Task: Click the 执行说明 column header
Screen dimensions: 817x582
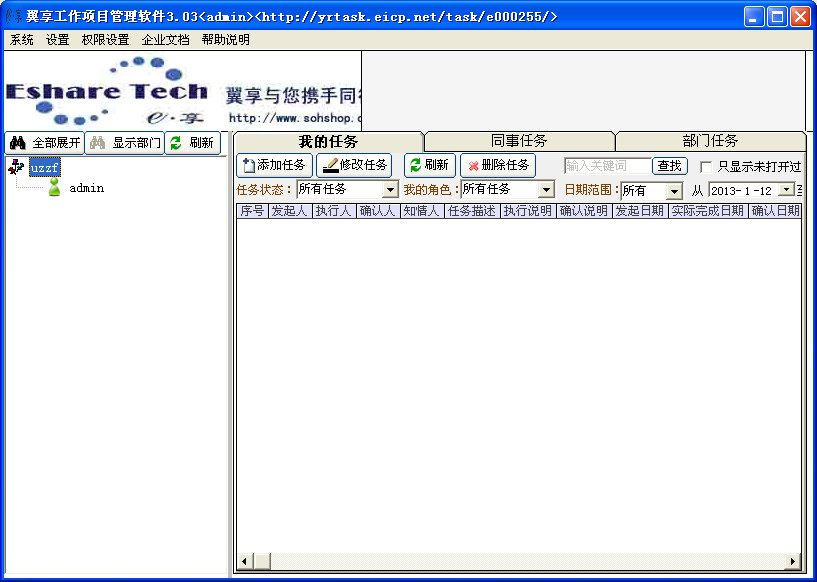Action: (528, 211)
